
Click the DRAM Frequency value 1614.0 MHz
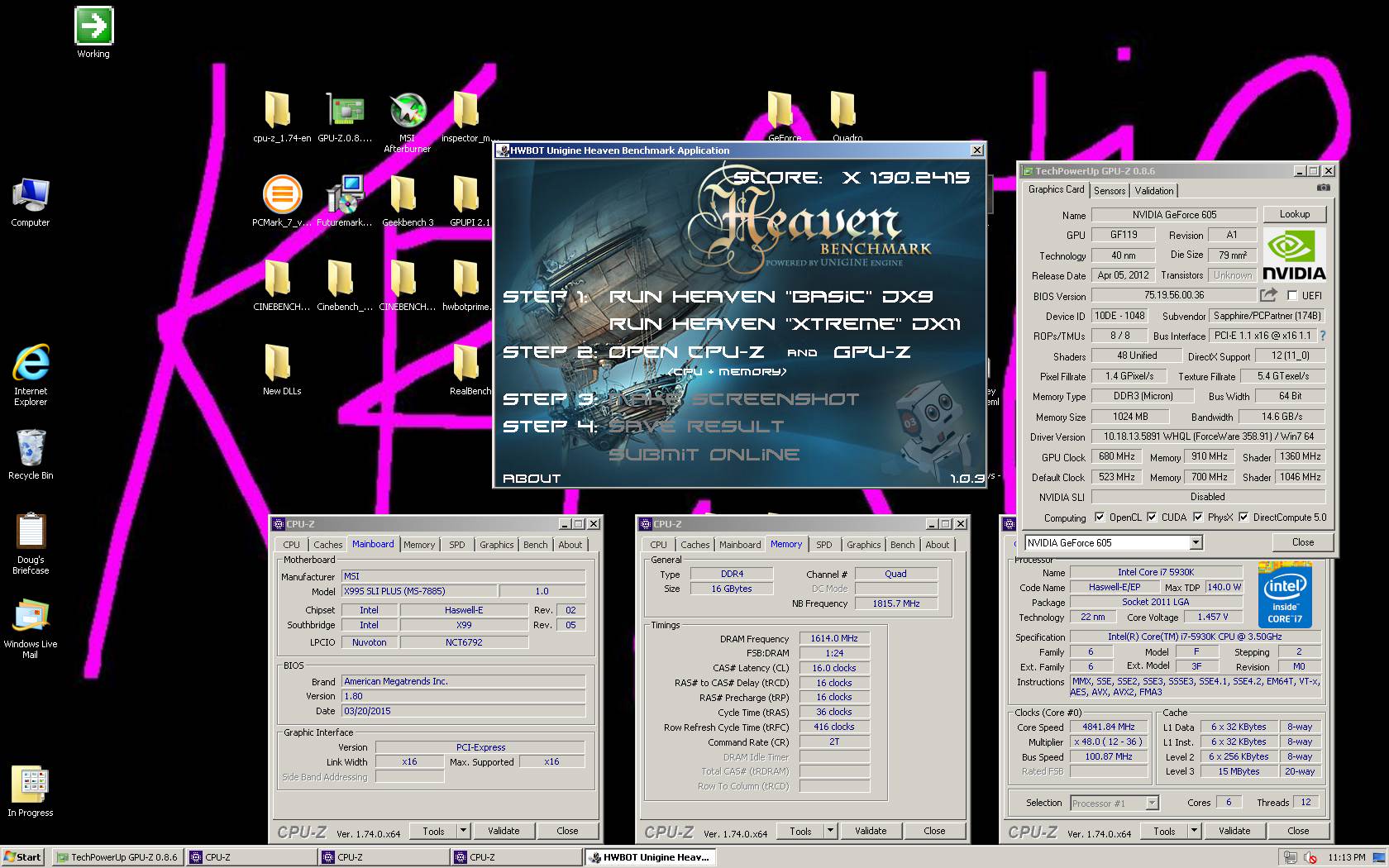pyautogui.click(x=833, y=638)
